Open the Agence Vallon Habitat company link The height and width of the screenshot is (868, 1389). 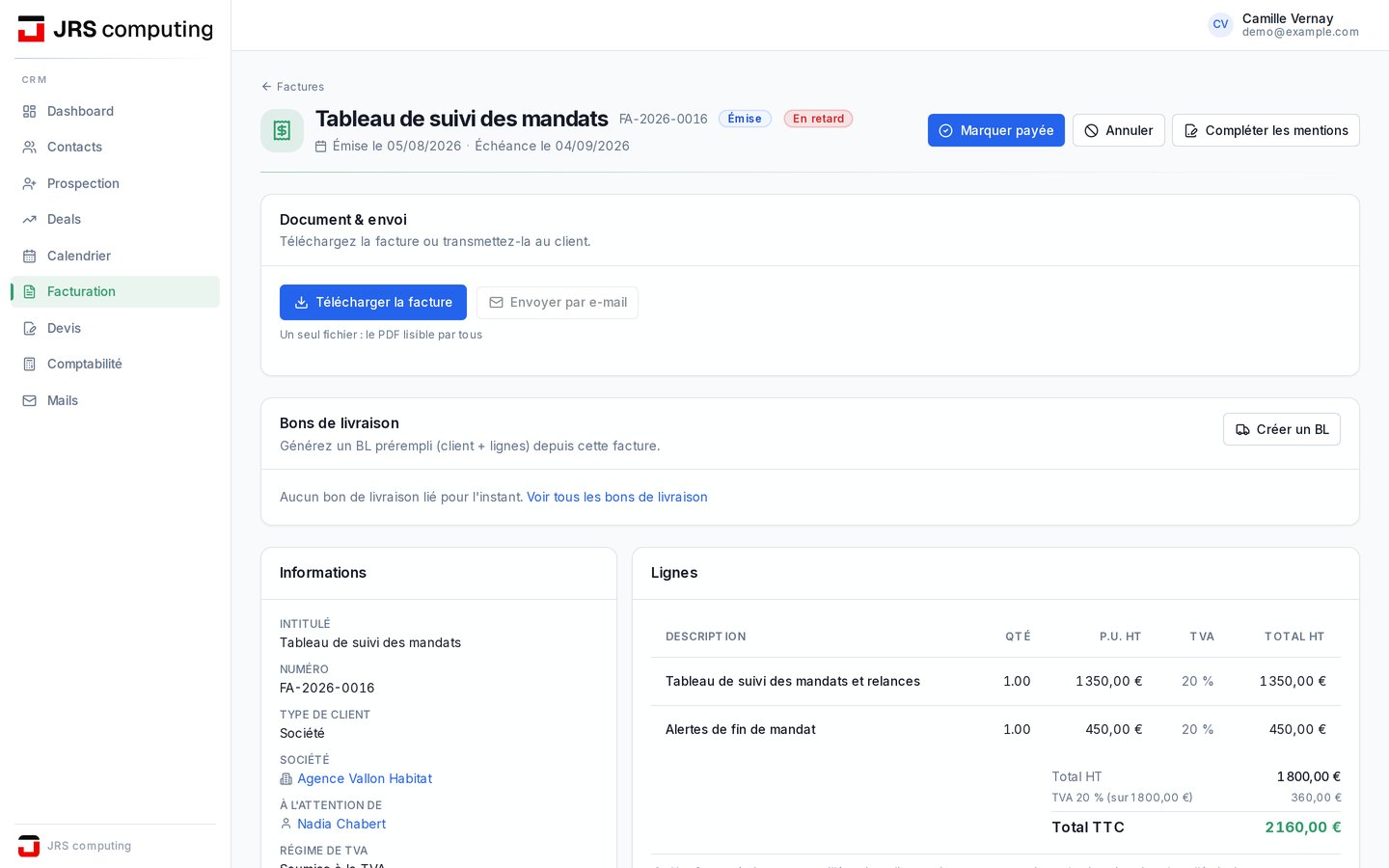[365, 778]
